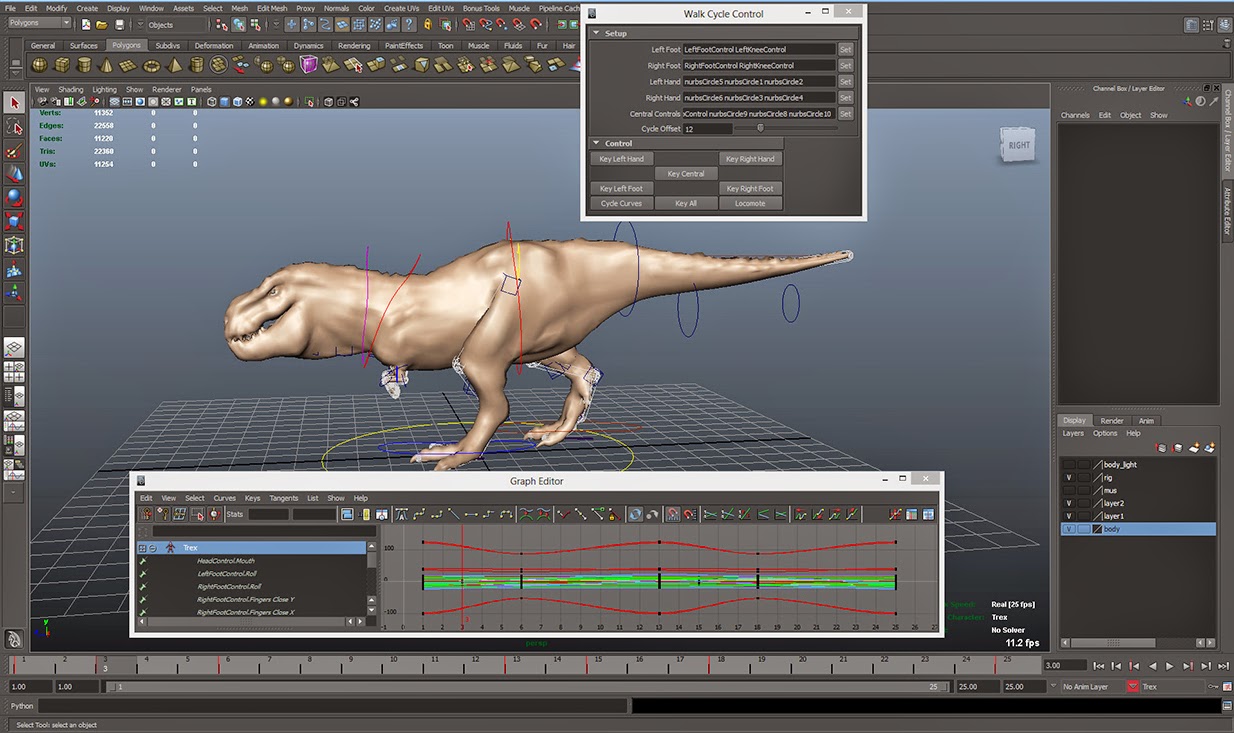Image resolution: width=1234 pixels, height=733 pixels.
Task: Open Tangents menu in Graph Editor
Action: [283, 498]
